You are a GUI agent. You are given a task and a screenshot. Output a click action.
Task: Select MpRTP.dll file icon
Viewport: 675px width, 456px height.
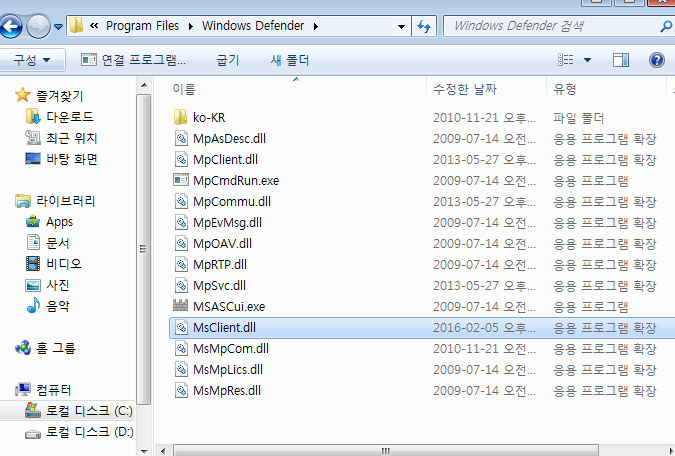click(x=181, y=264)
